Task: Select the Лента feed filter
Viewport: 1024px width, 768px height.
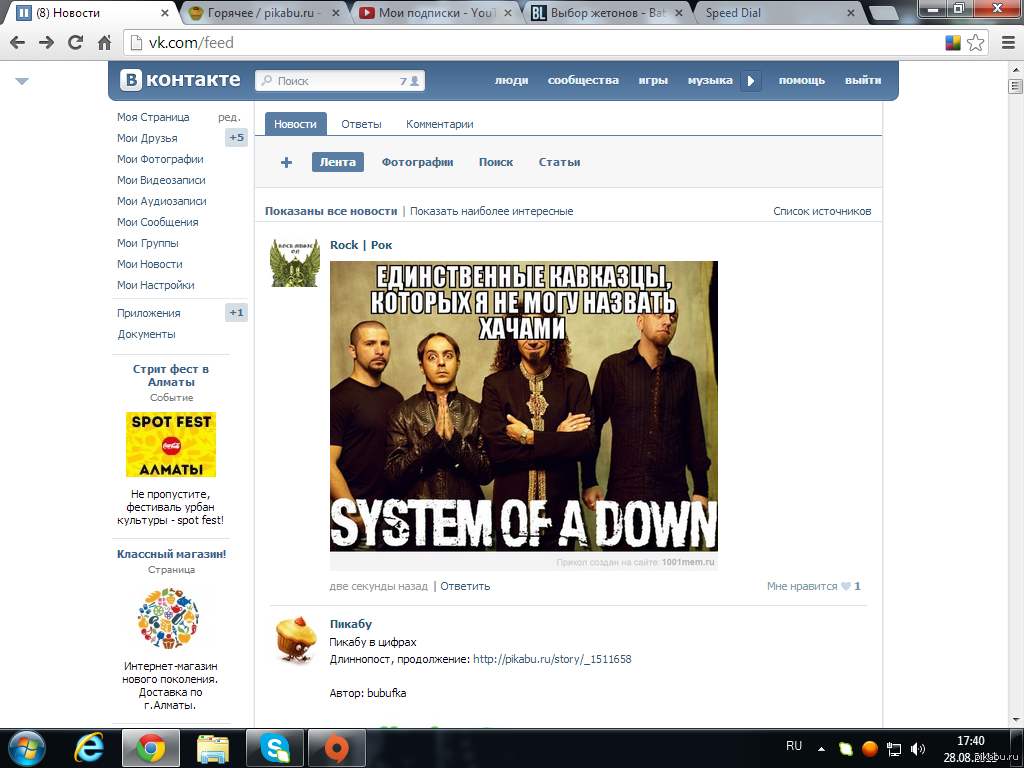Action: click(x=338, y=162)
